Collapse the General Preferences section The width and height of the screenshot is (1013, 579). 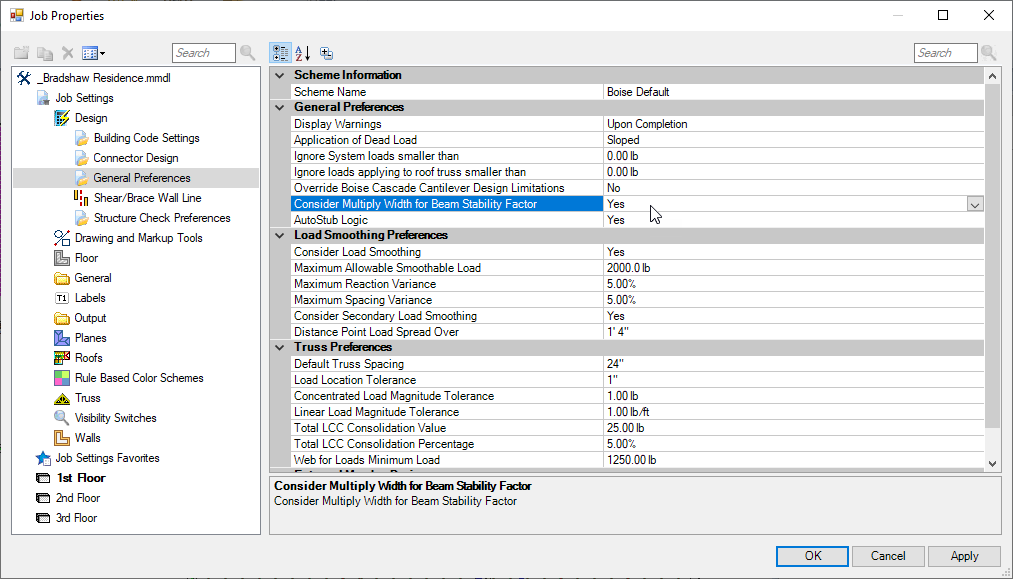(x=279, y=107)
